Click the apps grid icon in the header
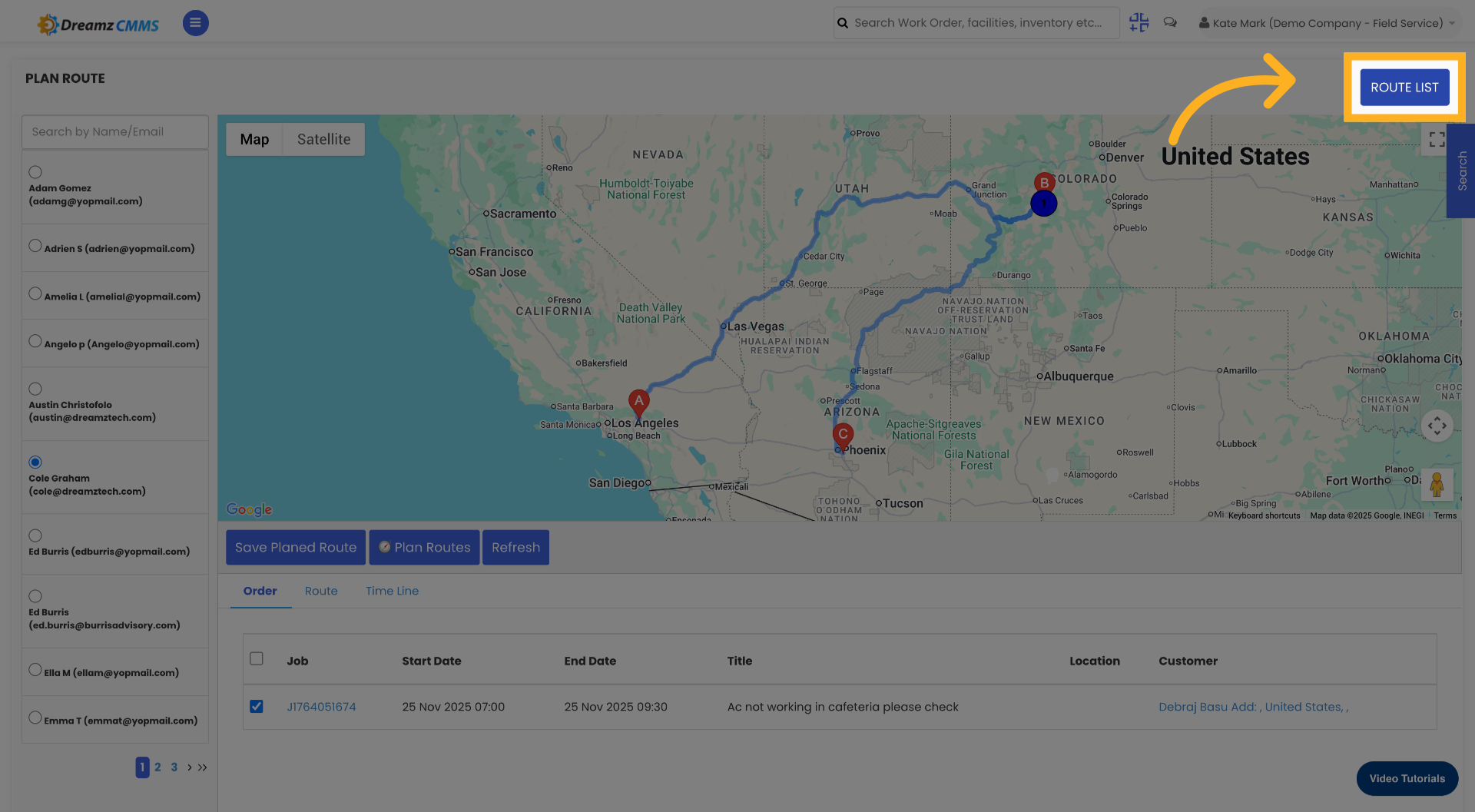Screen dimensions: 1475x812 [1139, 22]
